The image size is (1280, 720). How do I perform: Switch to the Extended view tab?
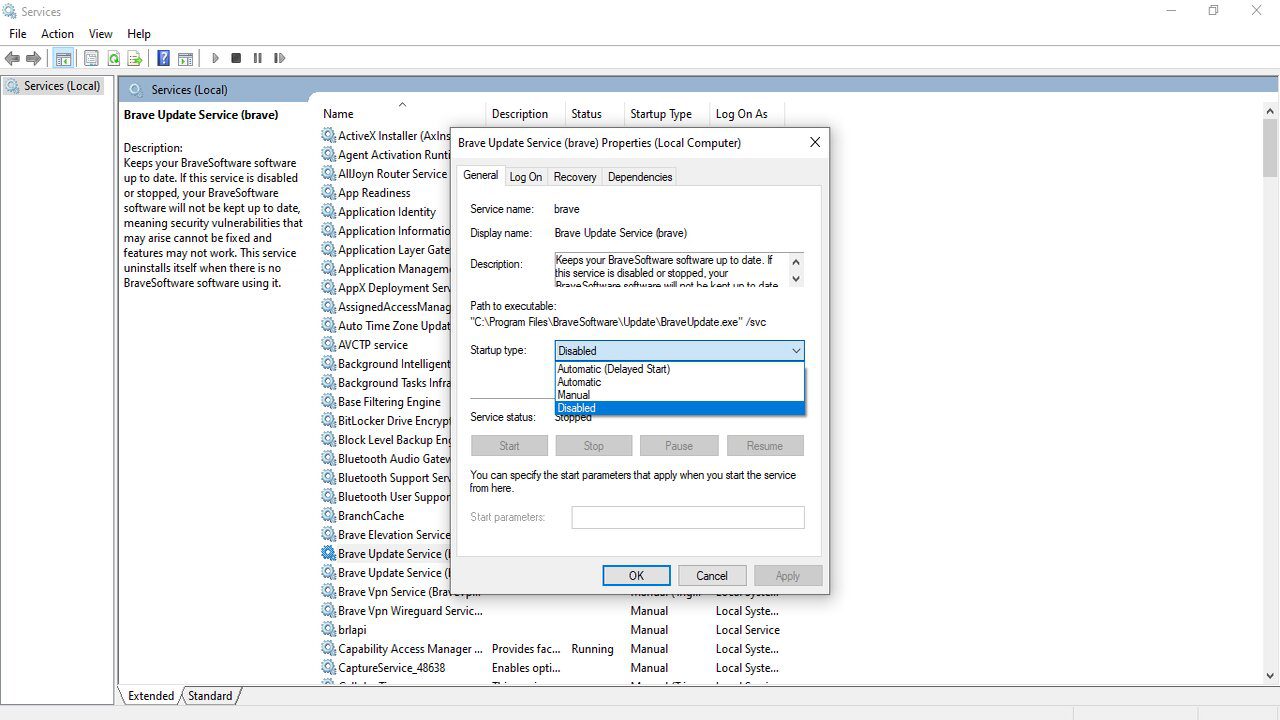151,696
